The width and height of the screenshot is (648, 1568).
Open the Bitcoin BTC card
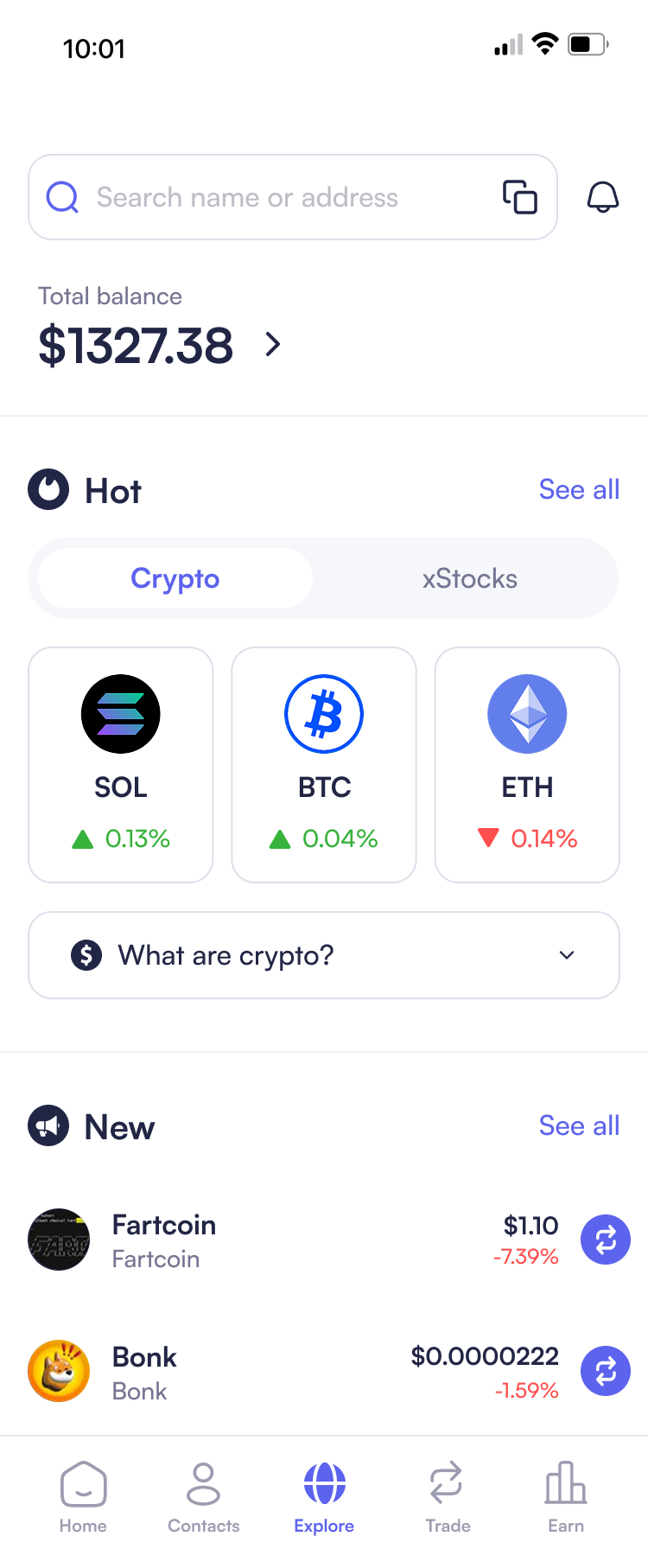pyautogui.click(x=324, y=765)
